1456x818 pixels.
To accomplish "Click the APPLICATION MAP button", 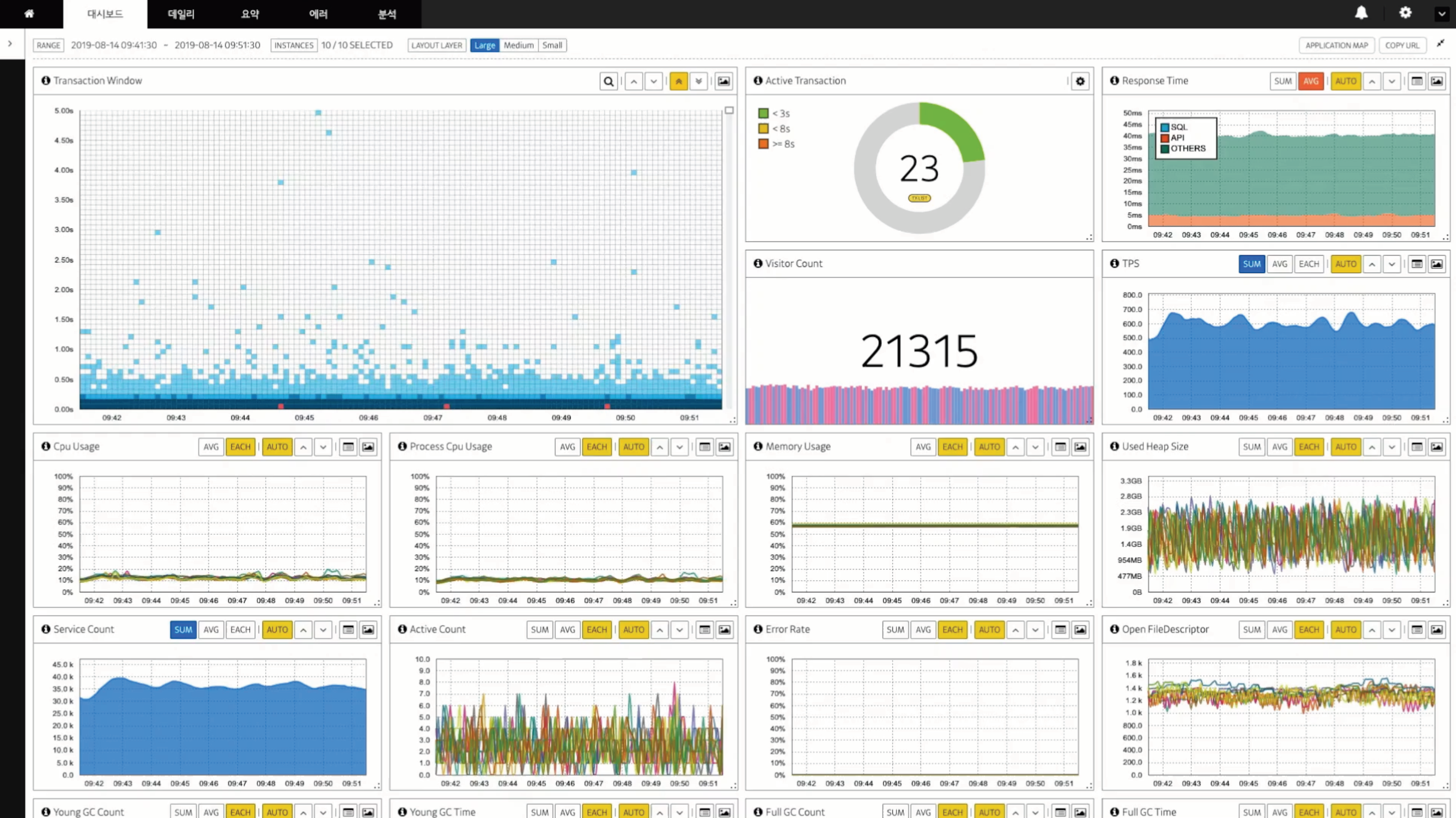I will 1336,45.
